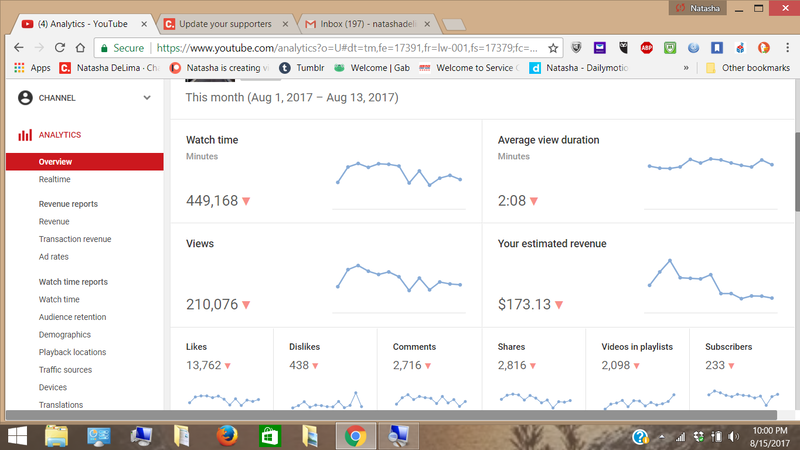Open the Audience retention report
800x450 pixels.
coord(72,317)
